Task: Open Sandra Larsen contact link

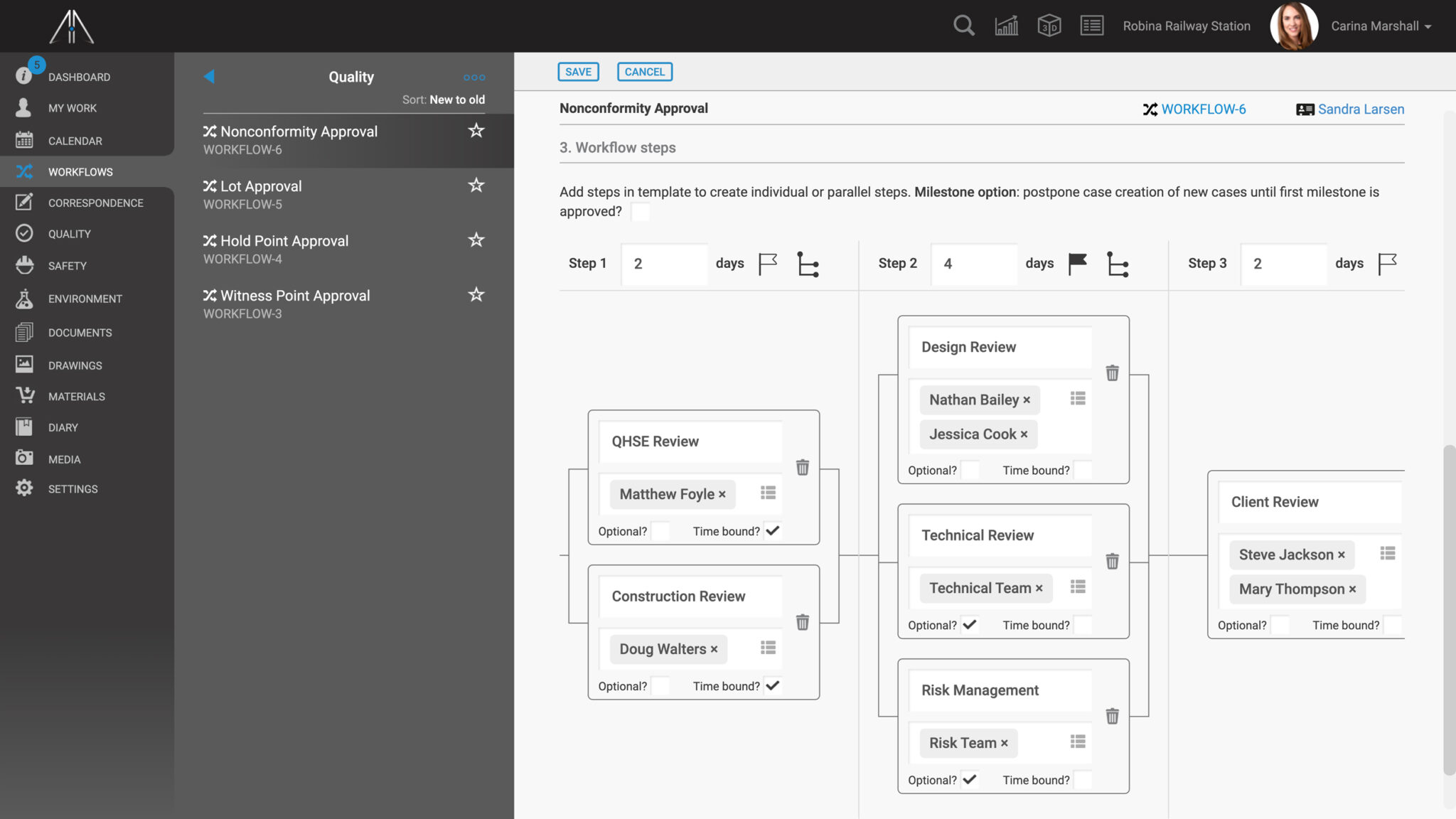Action: 1361,109
